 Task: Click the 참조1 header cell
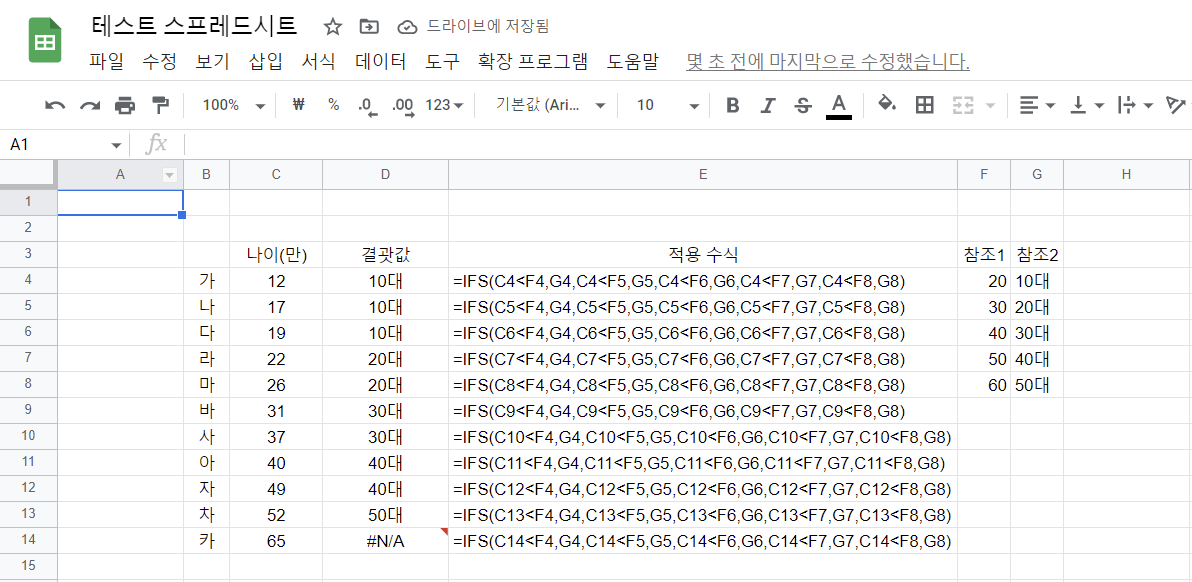click(x=984, y=255)
